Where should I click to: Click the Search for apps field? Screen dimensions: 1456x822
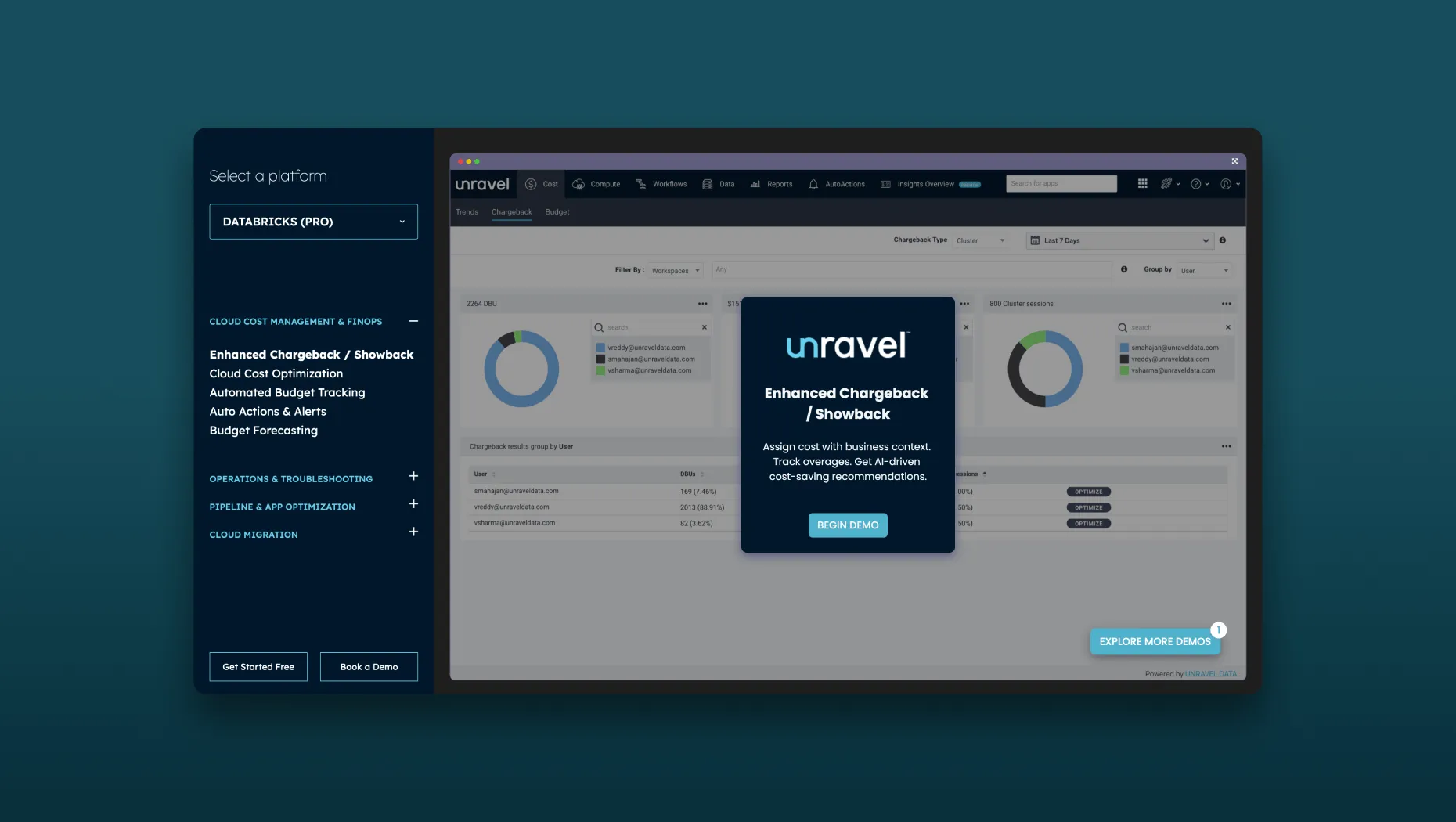pyautogui.click(x=1061, y=183)
